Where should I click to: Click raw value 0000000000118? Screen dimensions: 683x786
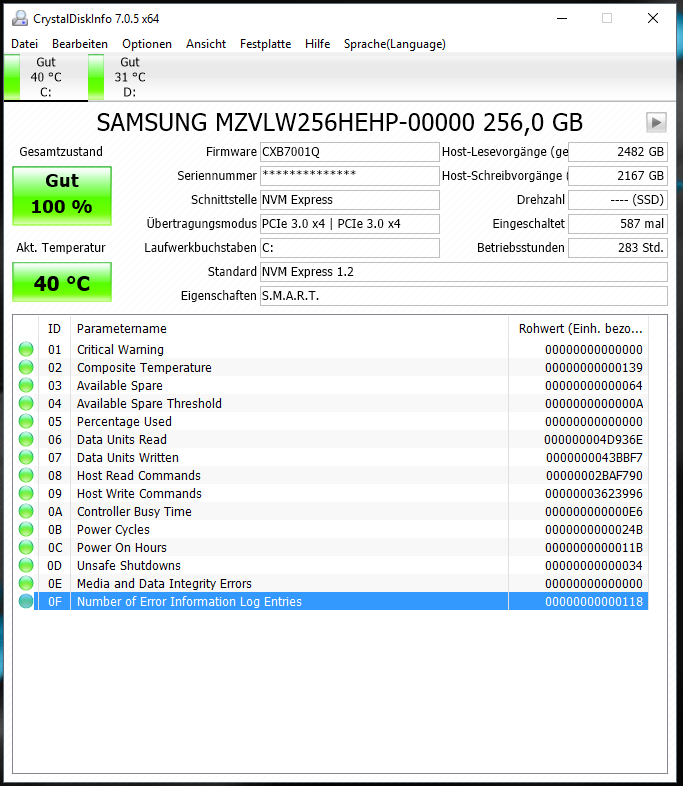[594, 602]
